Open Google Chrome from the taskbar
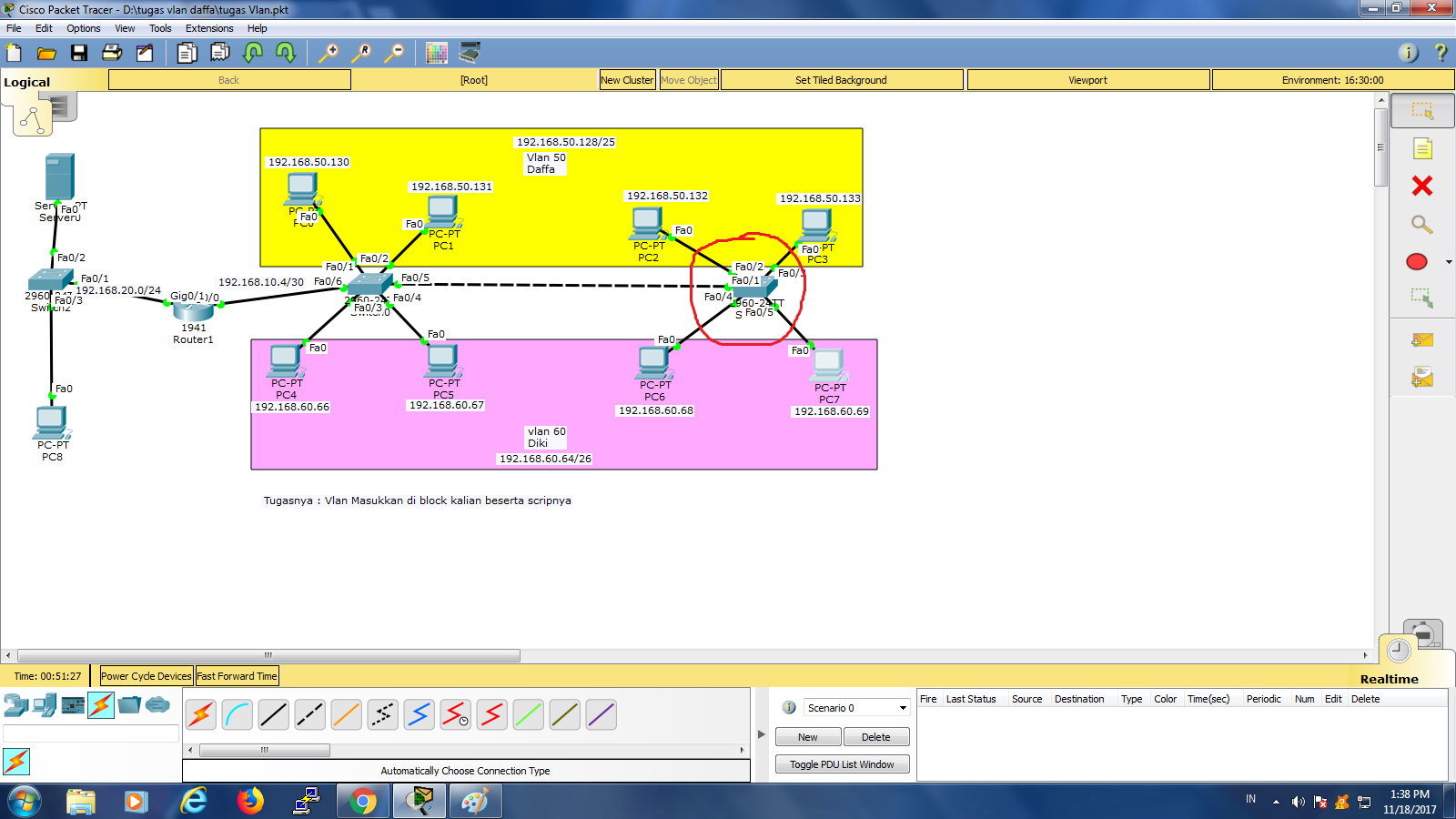 pyautogui.click(x=362, y=801)
